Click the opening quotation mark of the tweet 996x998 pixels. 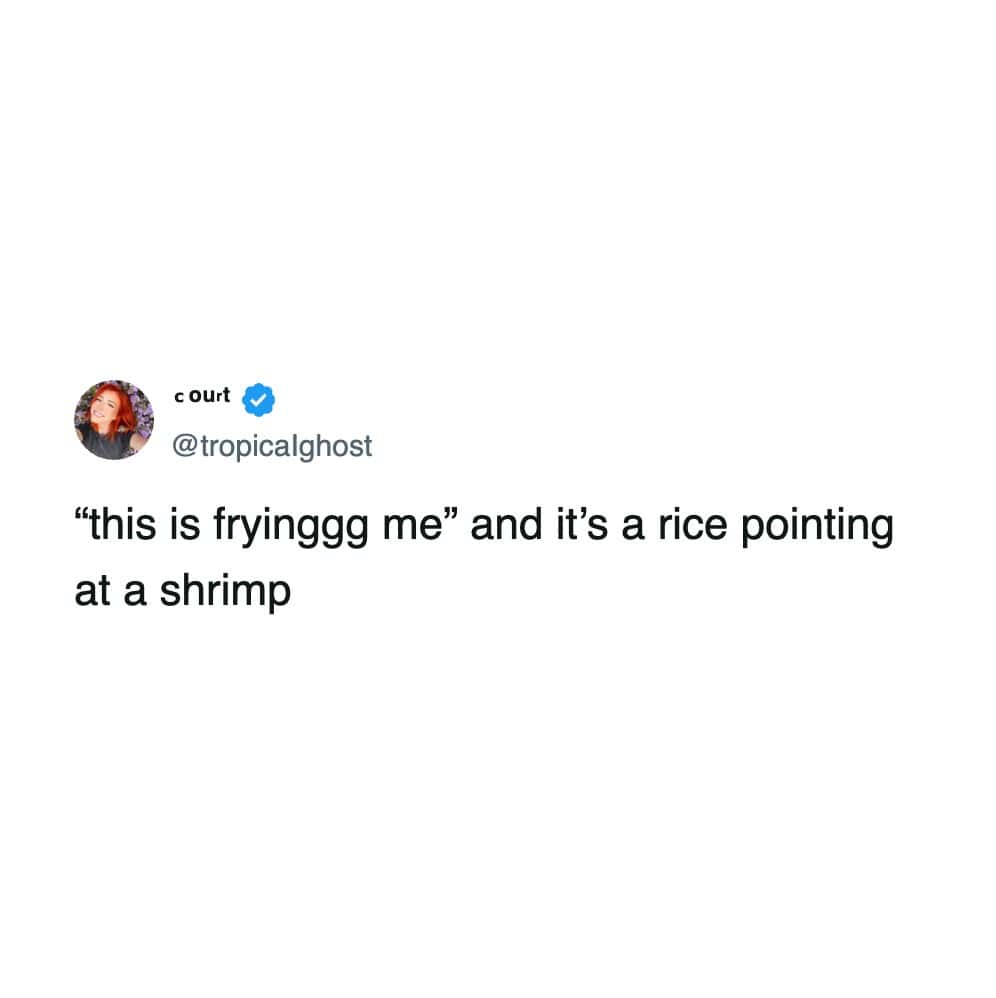(x=81, y=514)
